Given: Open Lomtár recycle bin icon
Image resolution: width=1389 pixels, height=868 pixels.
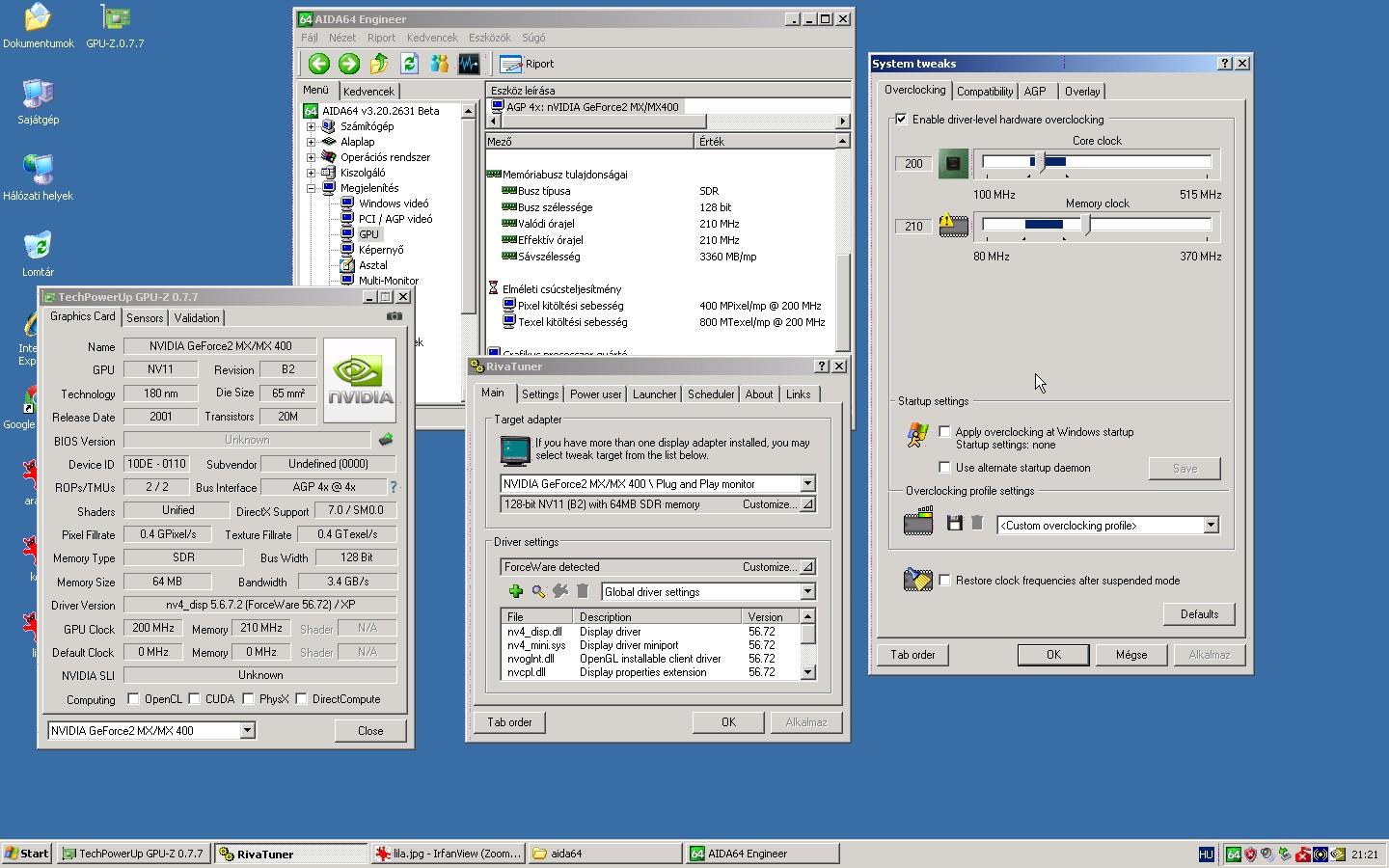Looking at the screenshot, I should (x=38, y=254).
